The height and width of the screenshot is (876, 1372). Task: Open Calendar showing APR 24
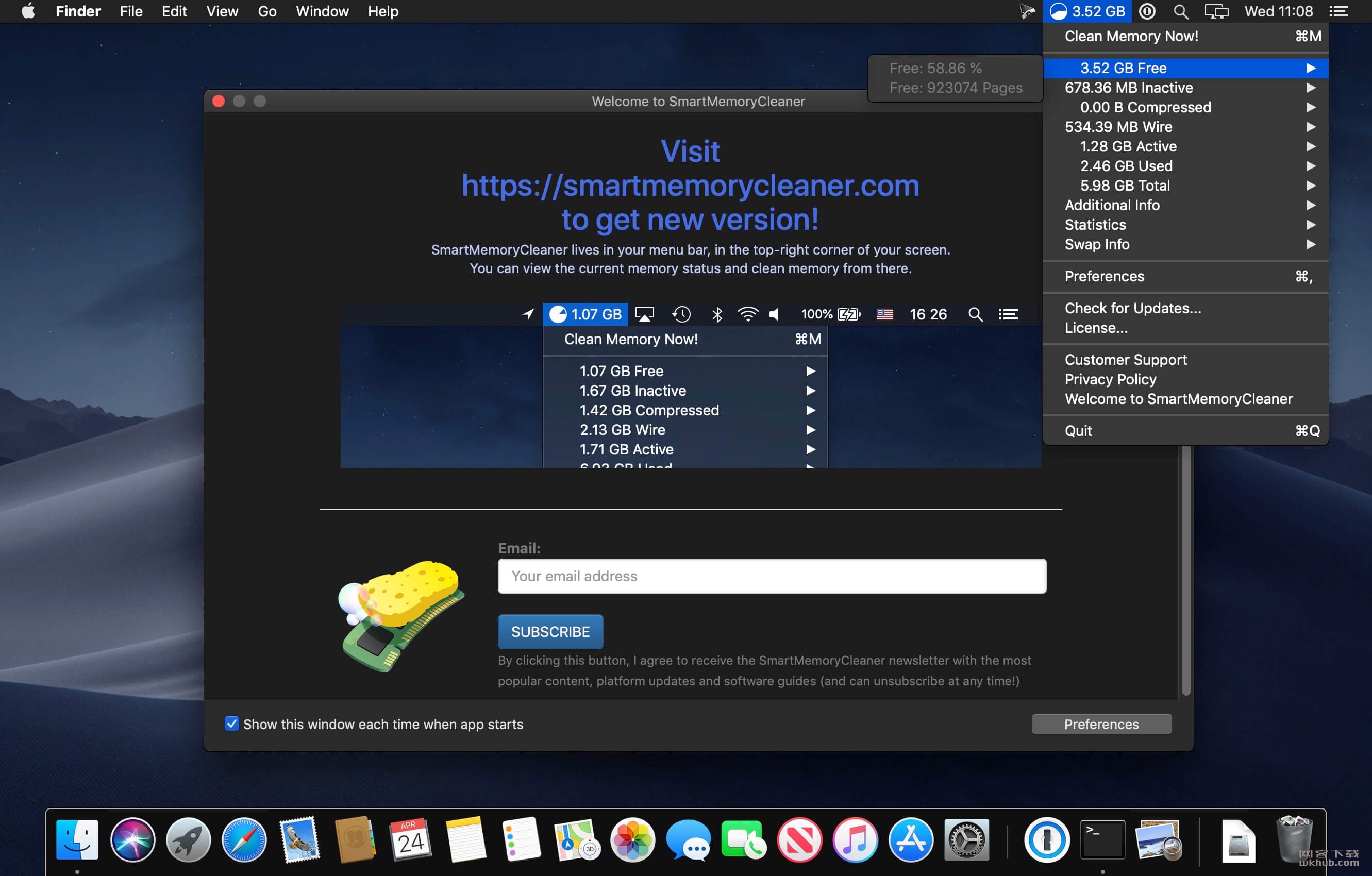(x=411, y=839)
